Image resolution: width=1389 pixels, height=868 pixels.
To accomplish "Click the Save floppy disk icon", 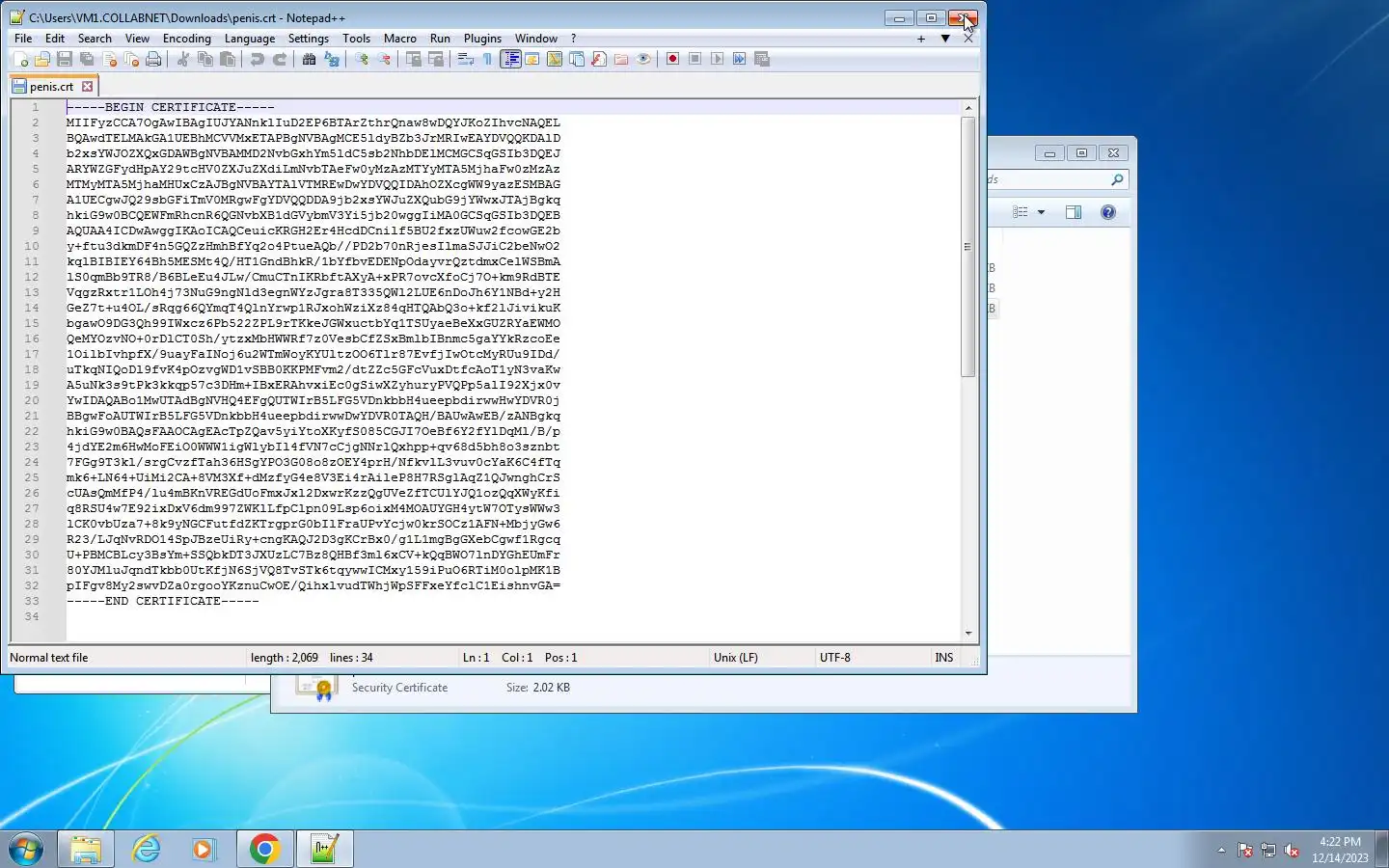I will tap(65, 59).
